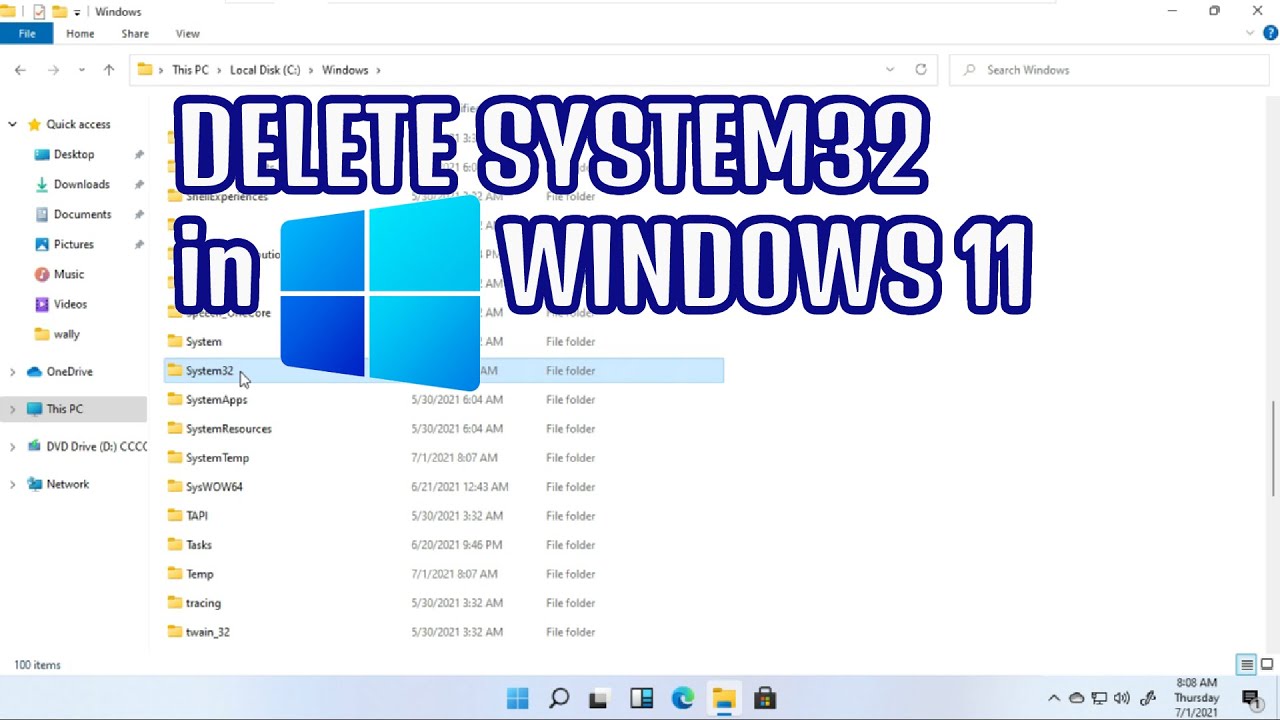Click the OneDrive cloud tray icon
Image resolution: width=1280 pixels, height=720 pixels.
pyautogui.click(x=1076, y=698)
